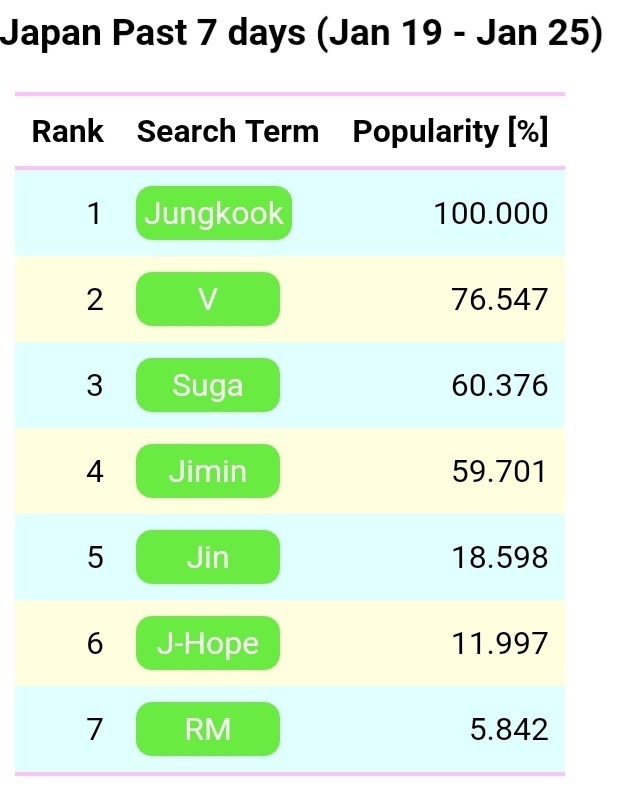Select the 5.842 popularity cell
This screenshot has width=641, height=787.
tap(509, 729)
